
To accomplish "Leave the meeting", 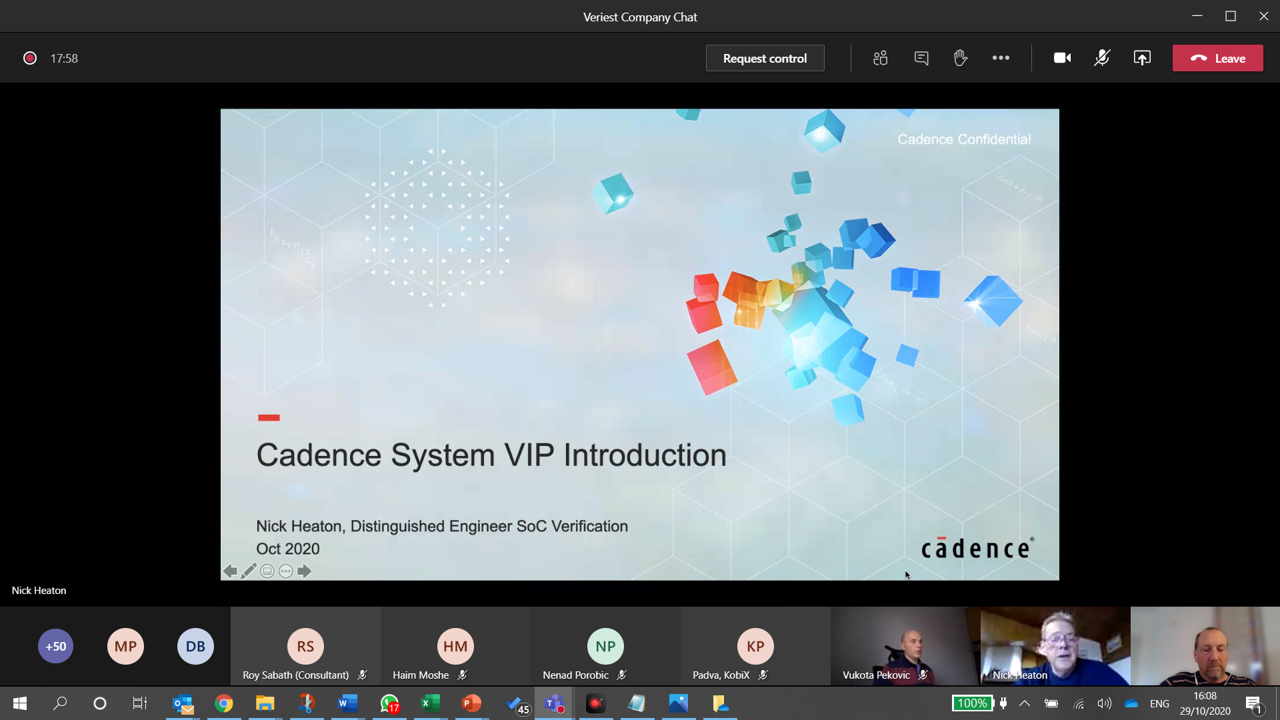I will pyautogui.click(x=1218, y=58).
